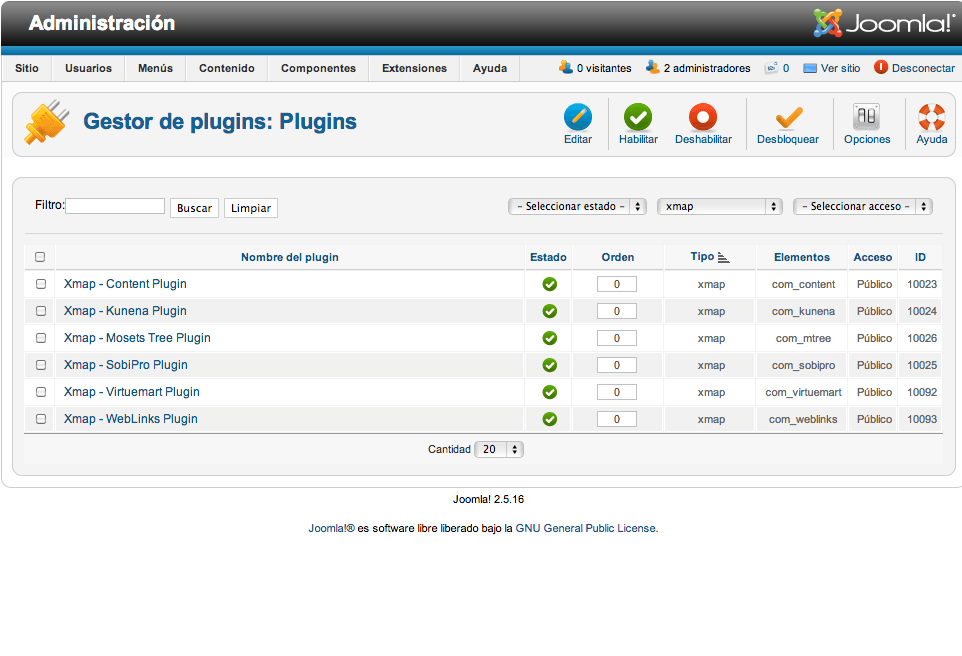Open the Cantidad 20 dropdown
962x656 pixels.
coord(499,450)
